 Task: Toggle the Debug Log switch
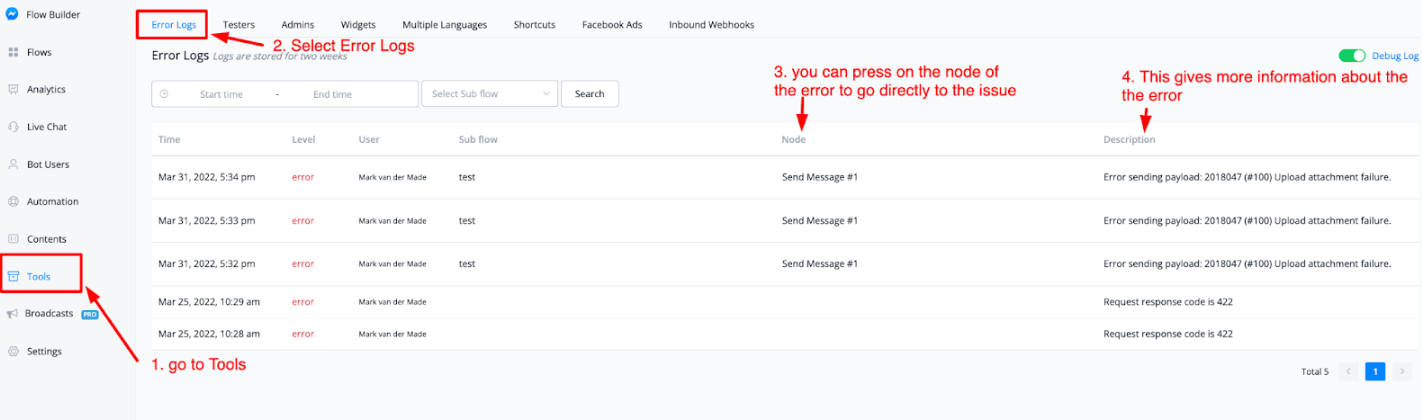click(x=1352, y=57)
